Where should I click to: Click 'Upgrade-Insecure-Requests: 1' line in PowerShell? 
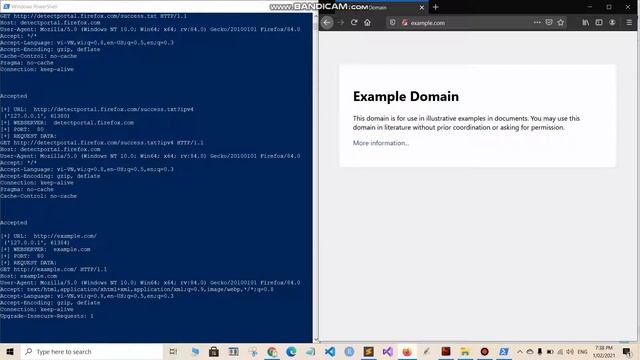coord(47,316)
